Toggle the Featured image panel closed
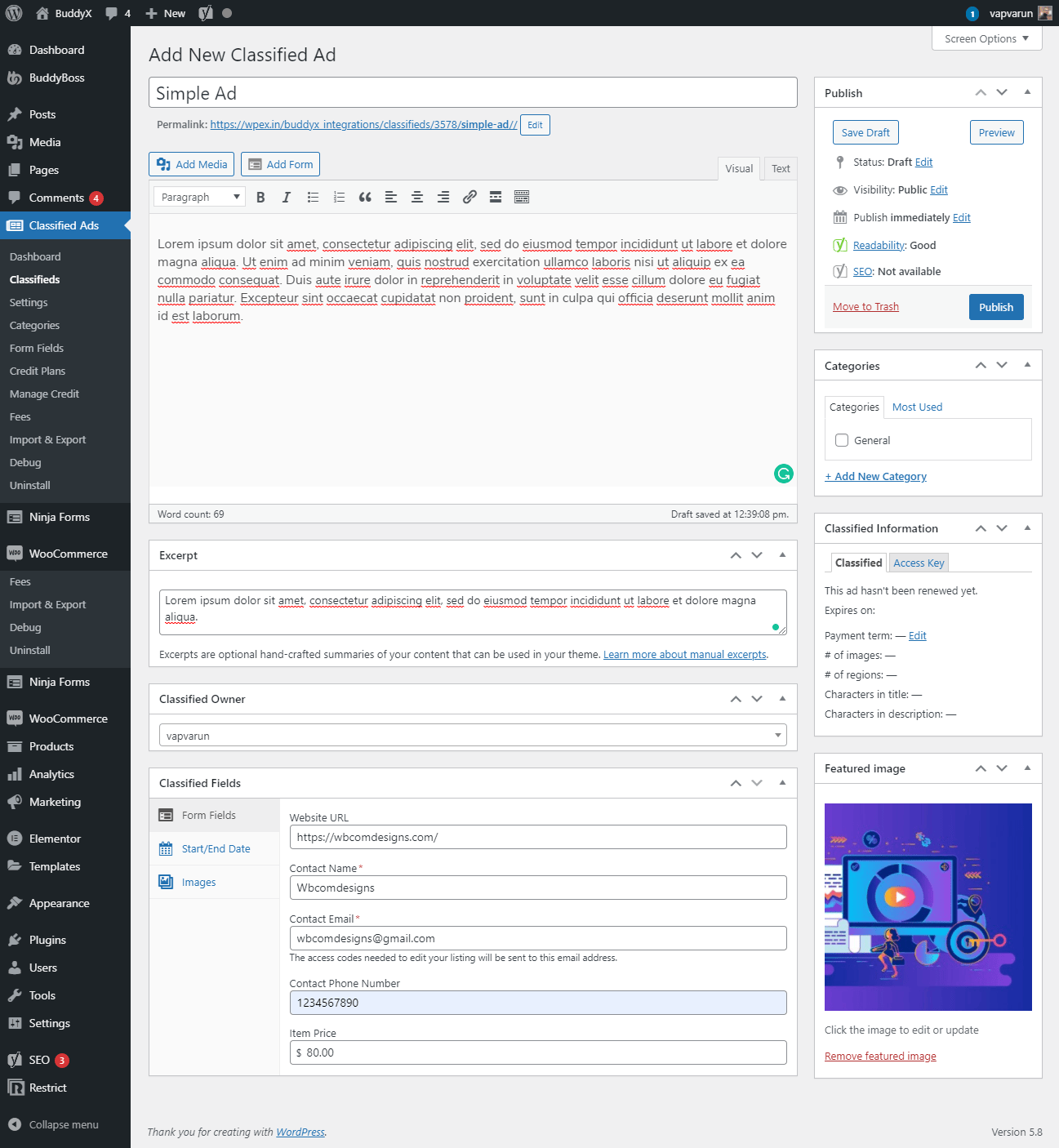Screen dimensions: 1059x1148 (1027, 768)
